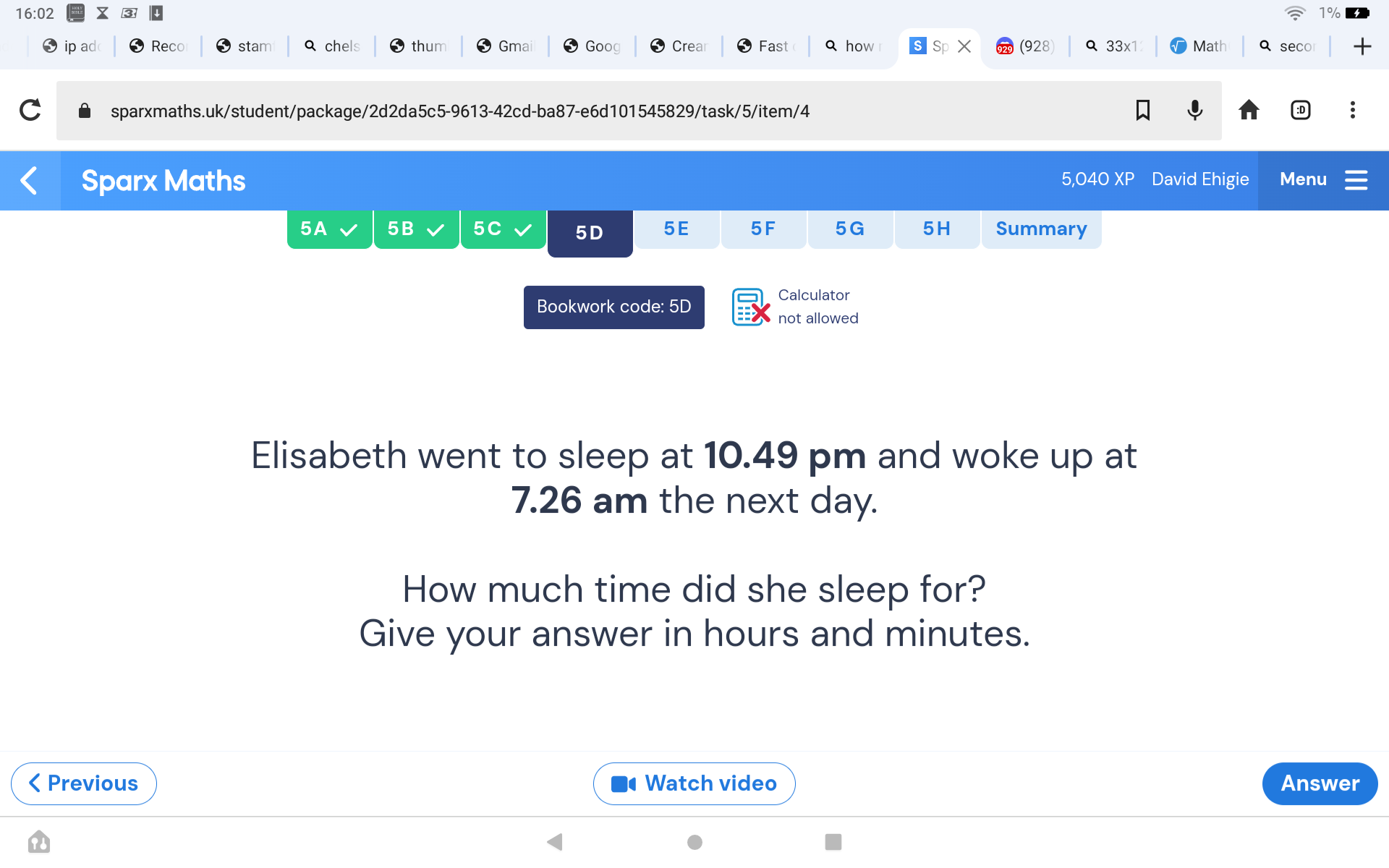Reload the page with the refresh icon

[30, 111]
